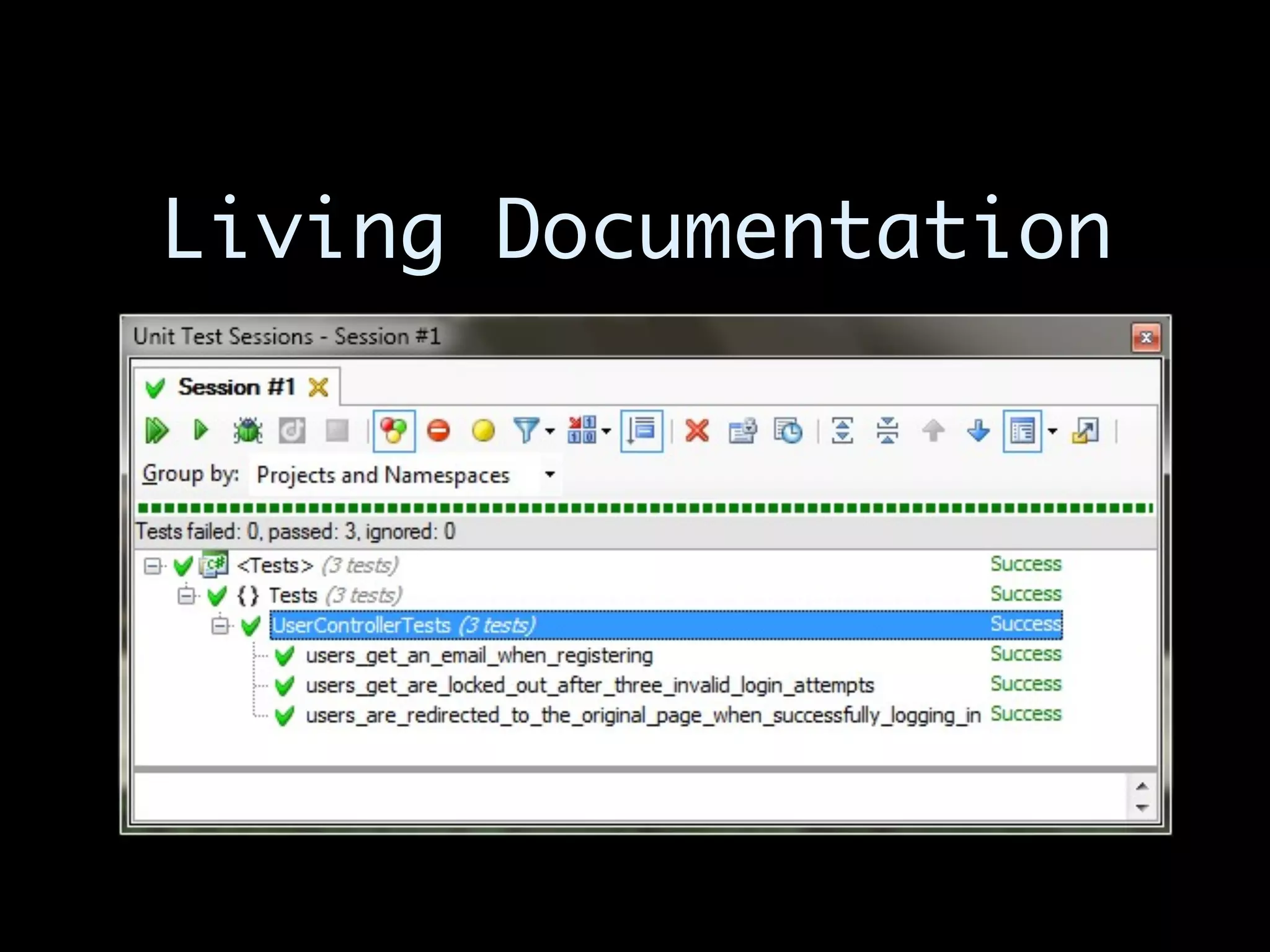Image resolution: width=1270 pixels, height=952 pixels.
Task: Debug tests using the green bug icon
Action: pos(247,431)
